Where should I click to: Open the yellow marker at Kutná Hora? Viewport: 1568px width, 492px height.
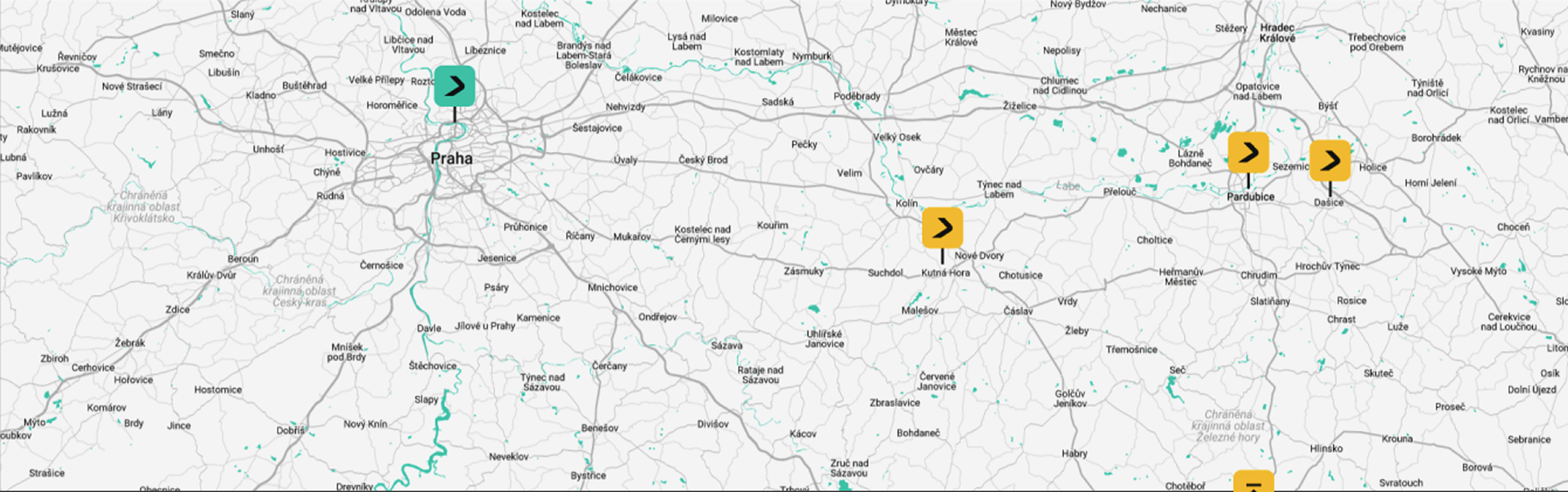942,227
